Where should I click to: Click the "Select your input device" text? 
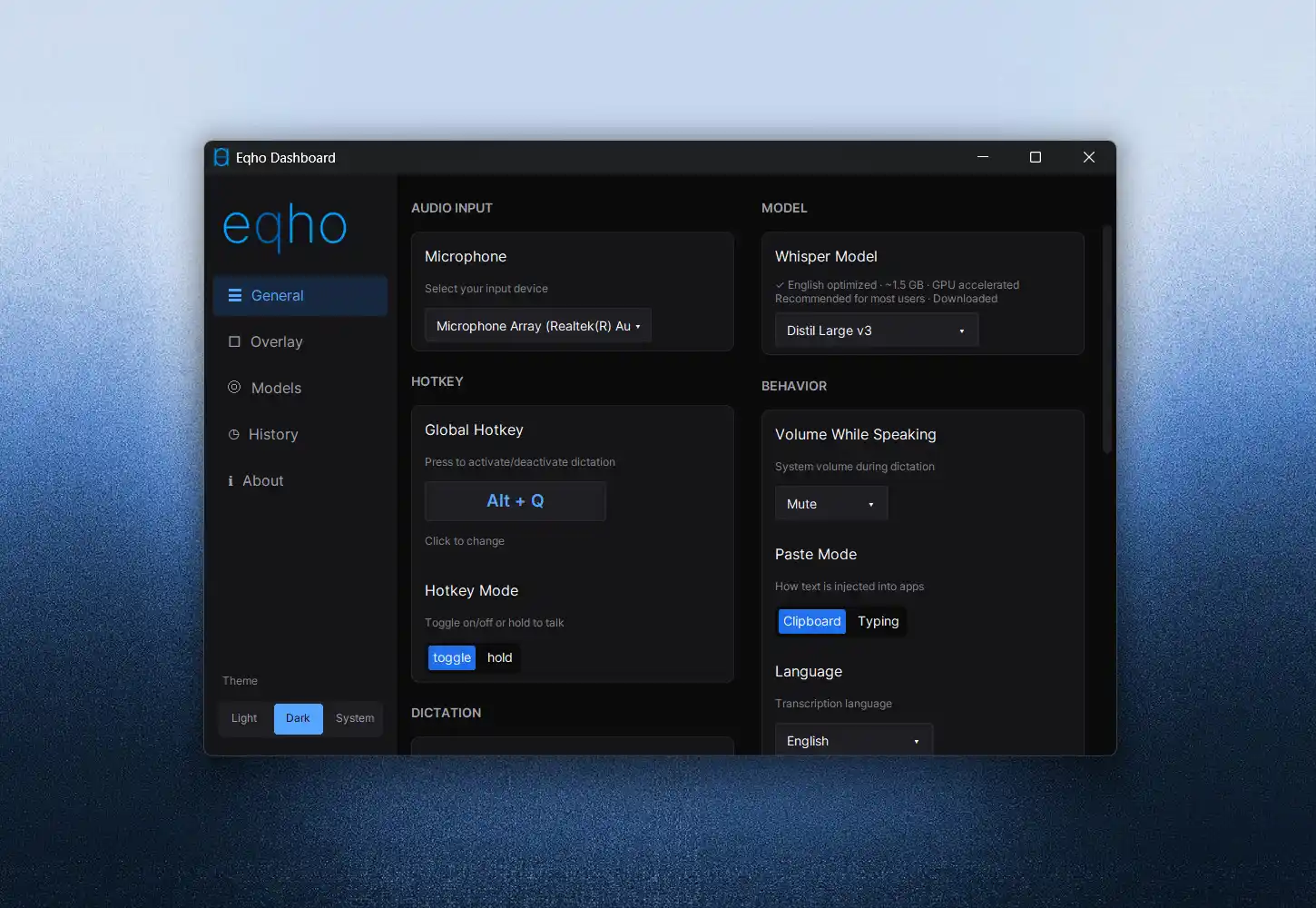pyautogui.click(x=486, y=289)
